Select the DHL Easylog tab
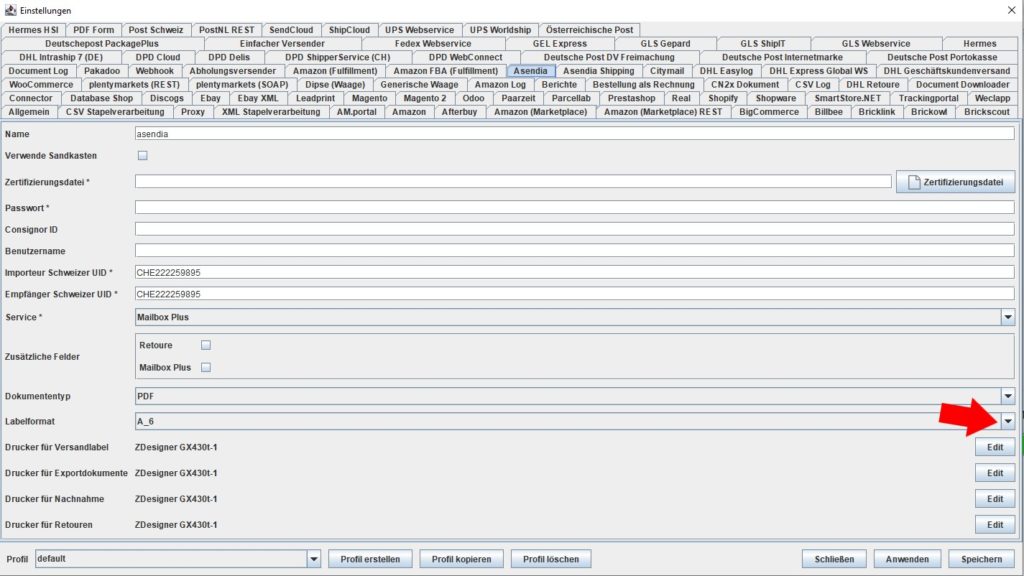 (726, 71)
